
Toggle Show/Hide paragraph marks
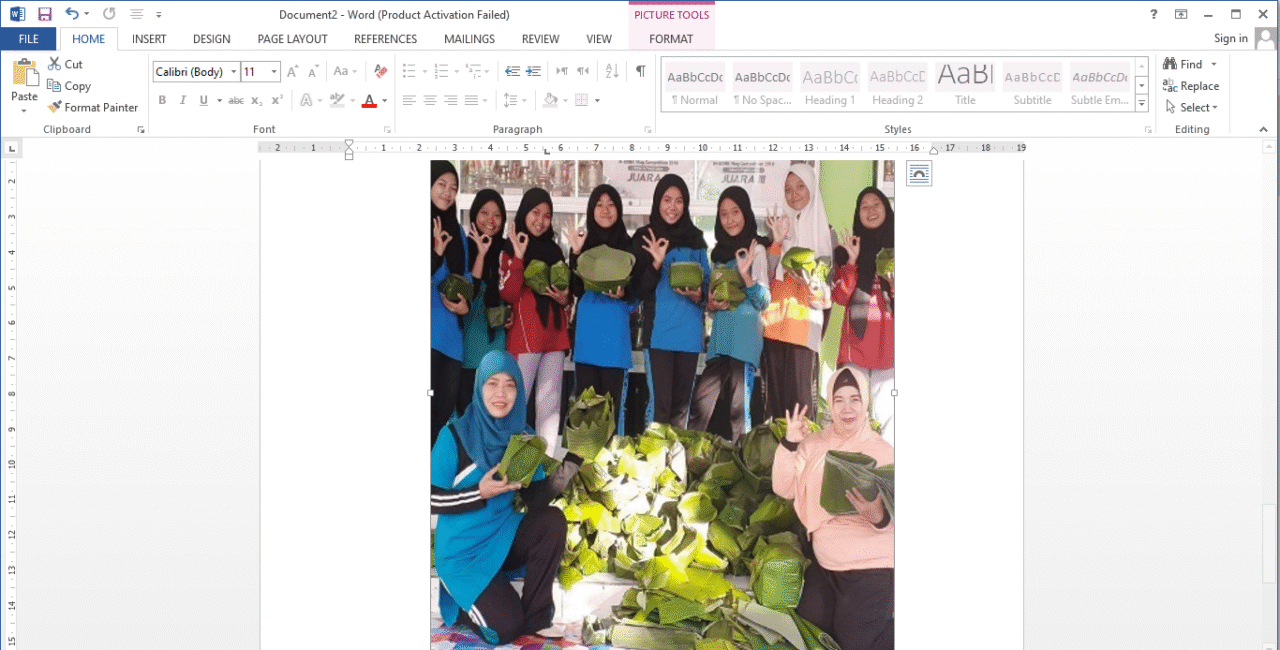640,71
